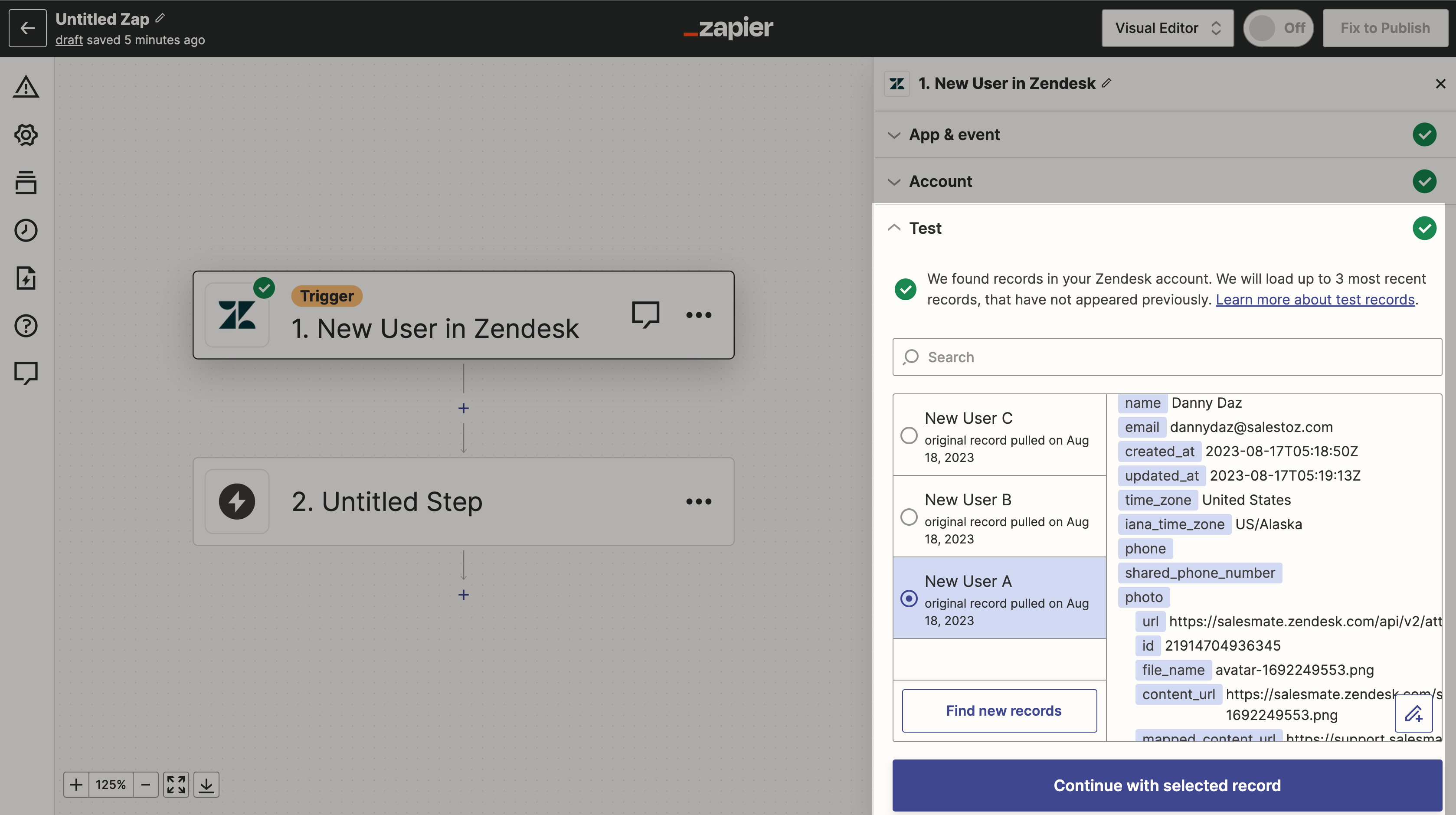The width and height of the screenshot is (1456, 815).
Task: Click the 21914704936345 id value
Action: click(x=1223, y=645)
